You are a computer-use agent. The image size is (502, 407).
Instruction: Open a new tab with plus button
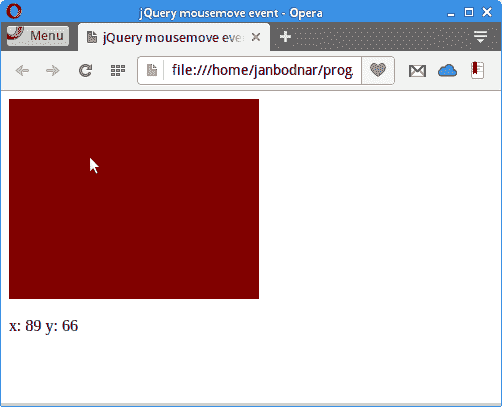pyautogui.click(x=285, y=37)
